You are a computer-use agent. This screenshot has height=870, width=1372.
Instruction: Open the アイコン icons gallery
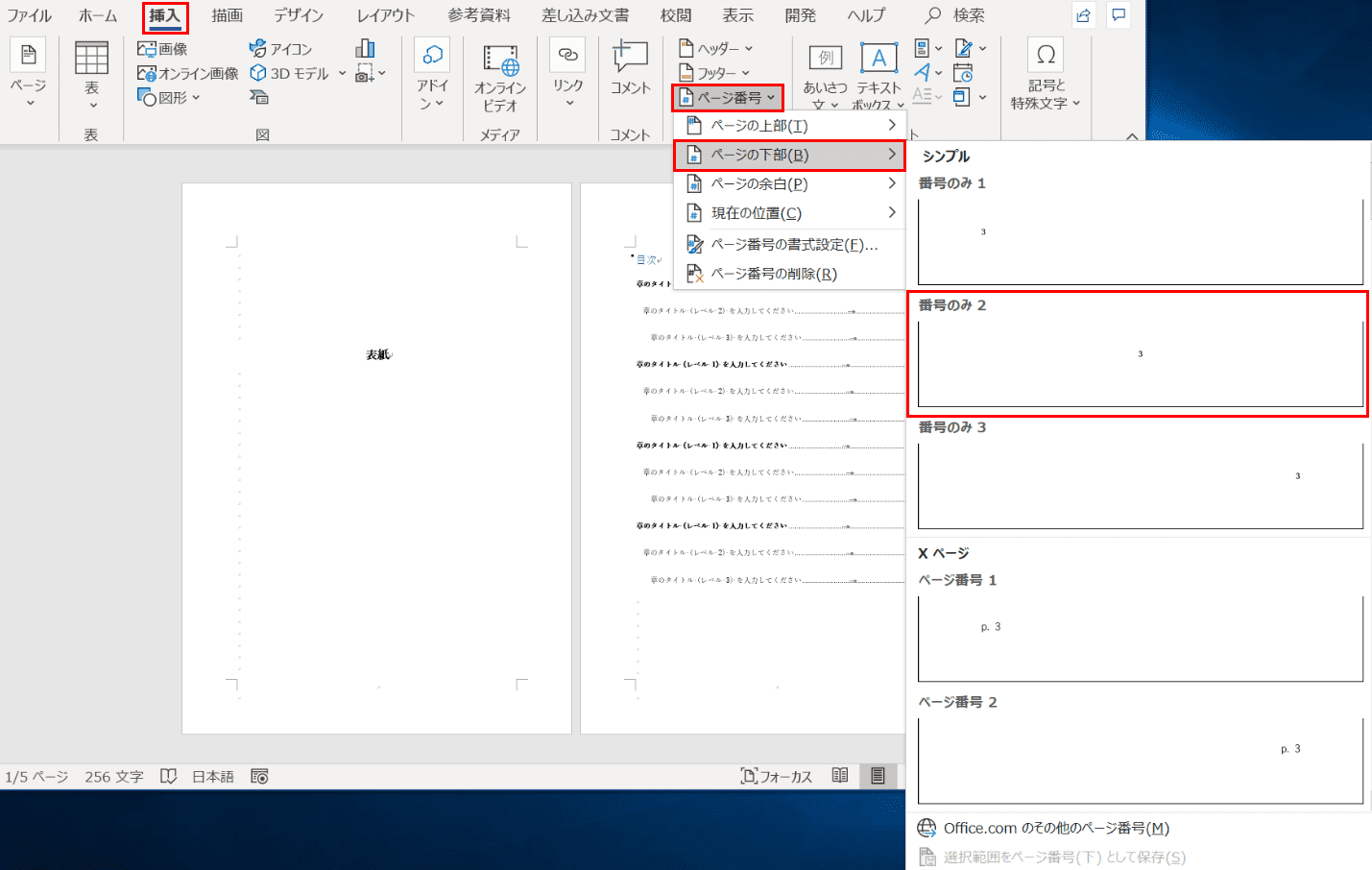click(x=280, y=48)
